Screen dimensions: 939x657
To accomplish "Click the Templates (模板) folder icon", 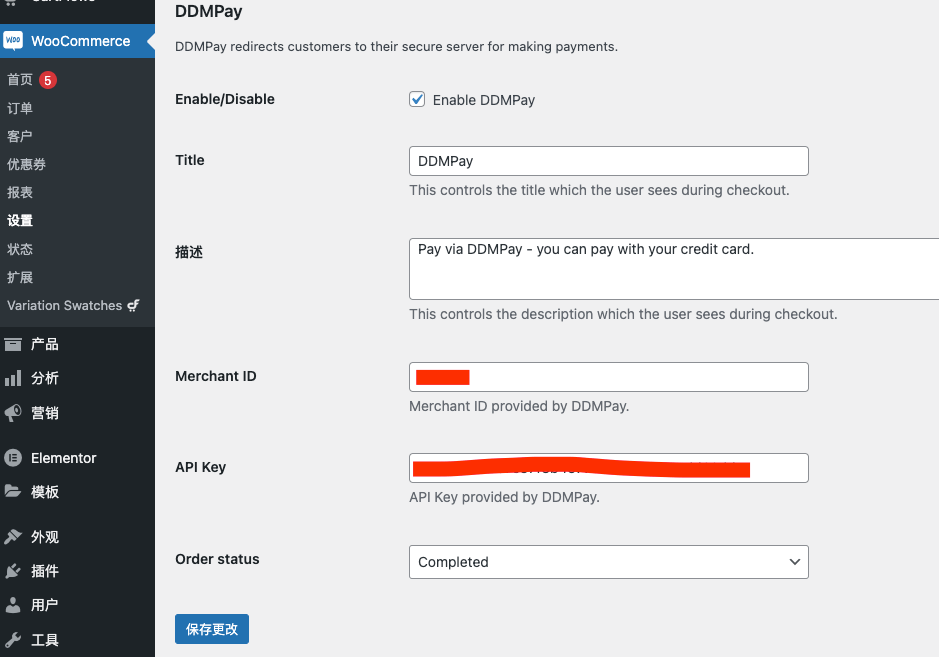I will (x=13, y=492).
